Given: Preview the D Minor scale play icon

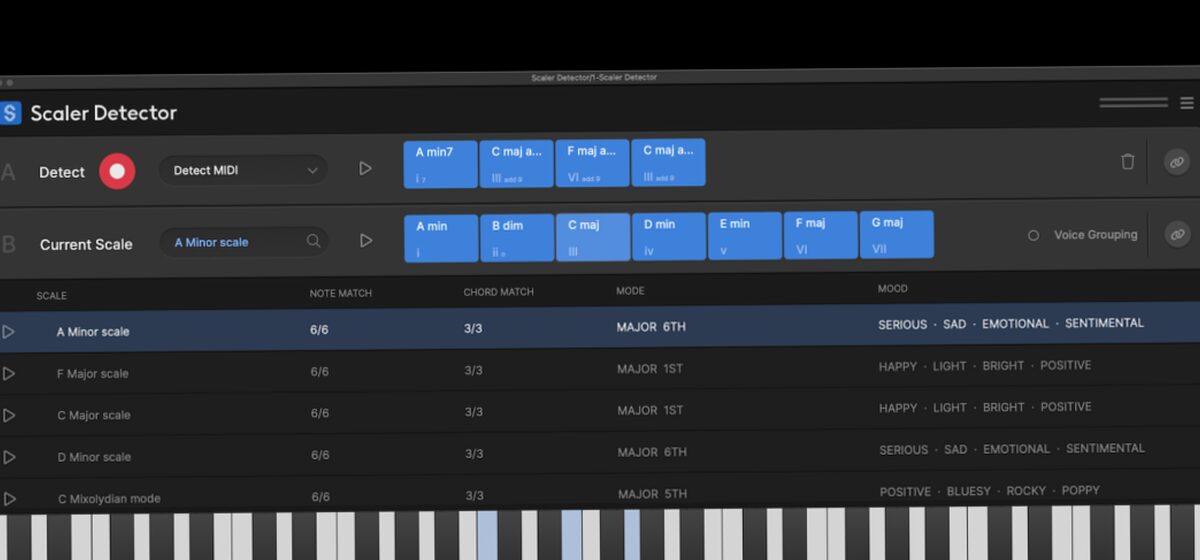Looking at the screenshot, I should point(9,457).
